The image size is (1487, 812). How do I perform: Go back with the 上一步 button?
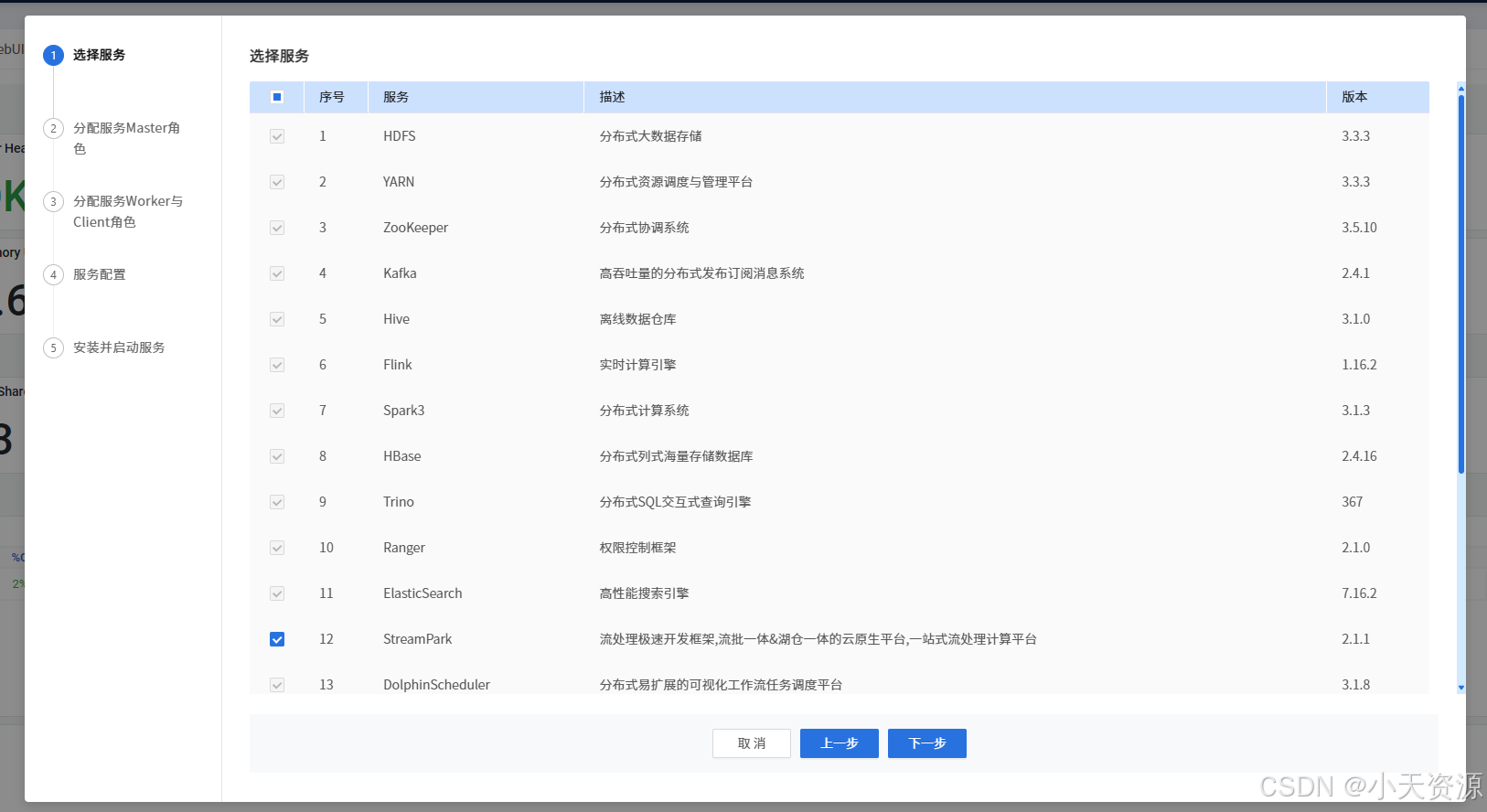click(840, 743)
